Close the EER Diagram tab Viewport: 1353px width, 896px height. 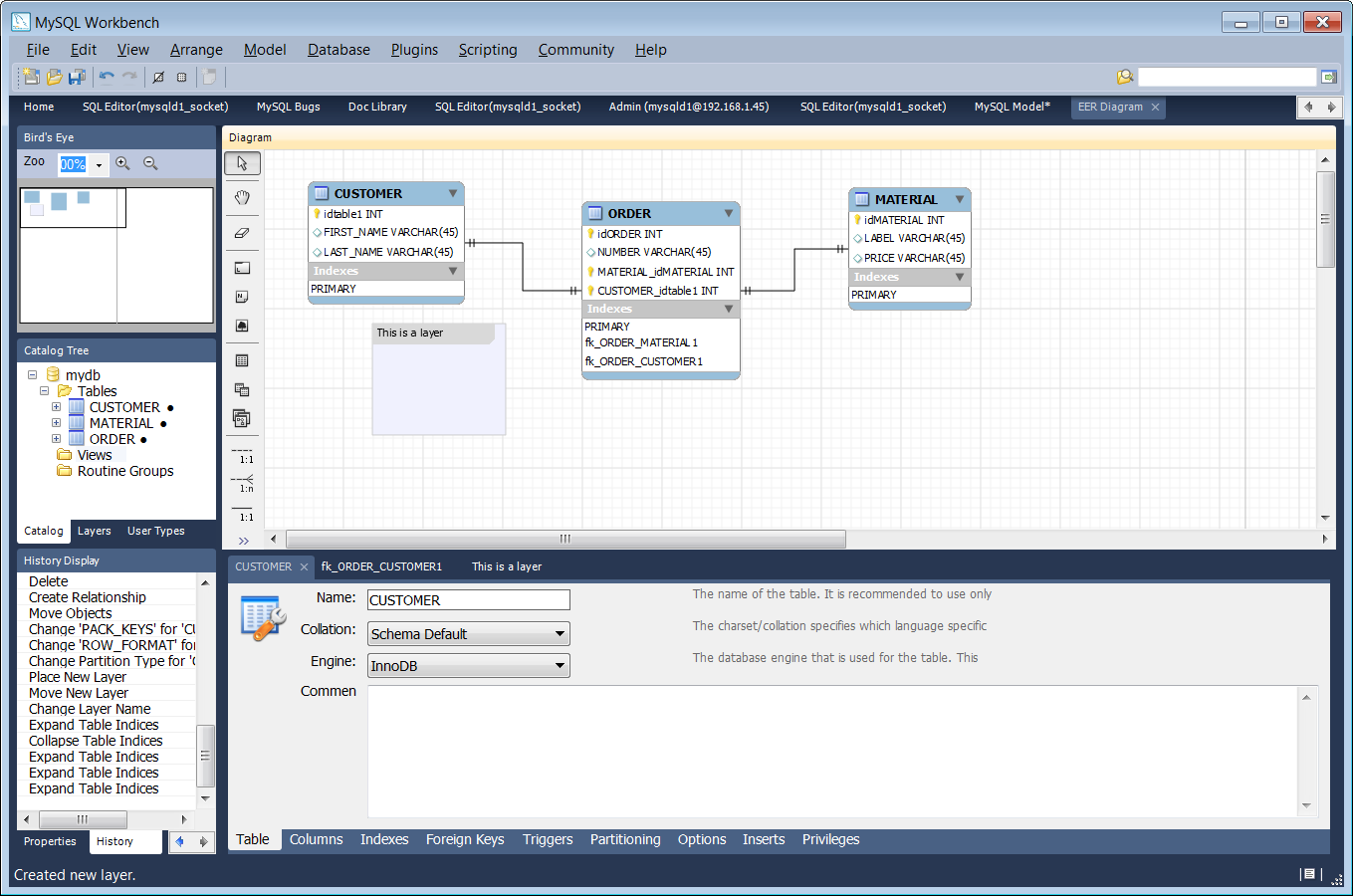tap(1155, 107)
